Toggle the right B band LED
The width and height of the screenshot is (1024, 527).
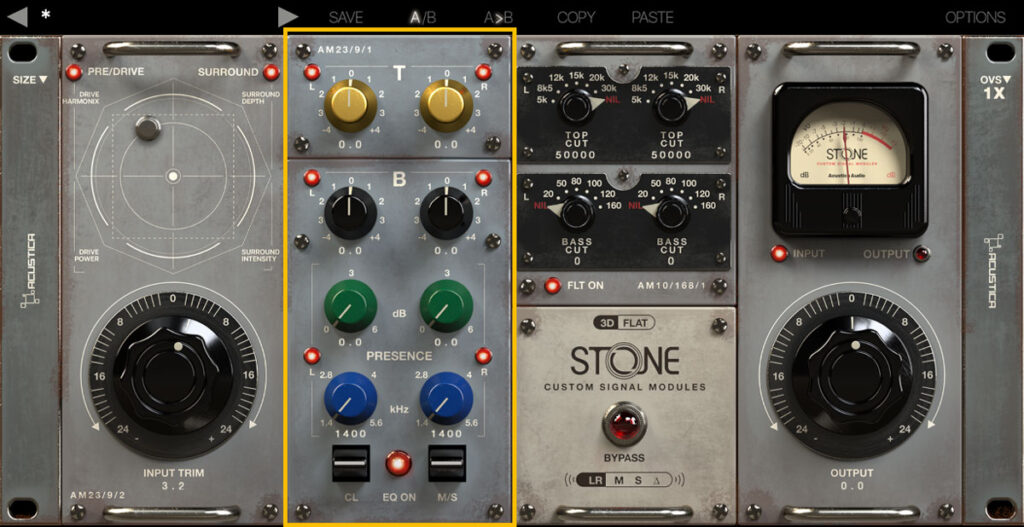click(x=483, y=178)
